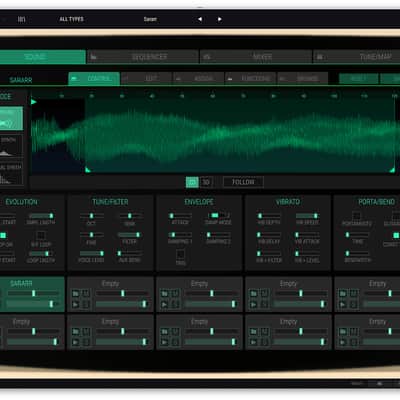Select the BROWSE sub-tab
The image size is (400, 400).
tap(303, 79)
